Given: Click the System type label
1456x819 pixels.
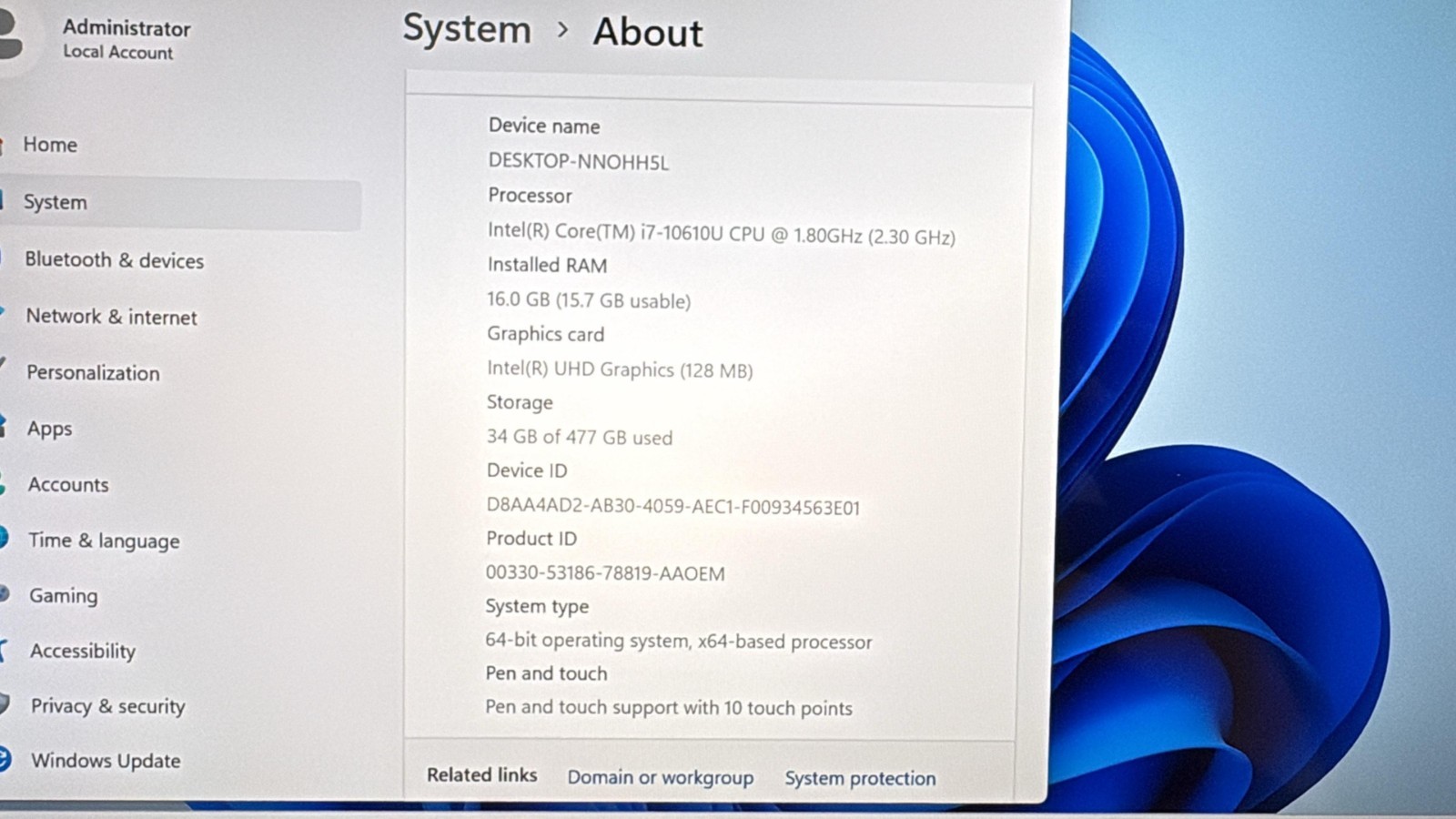Looking at the screenshot, I should coord(537,607).
